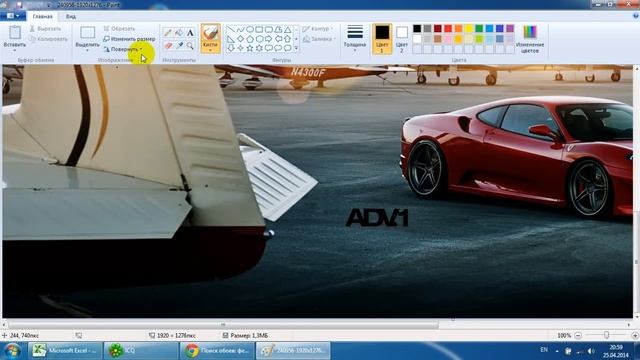Image resolution: width=640 pixels, height=360 pixels.
Task: Click the zoom in plus button
Action: click(x=635, y=335)
